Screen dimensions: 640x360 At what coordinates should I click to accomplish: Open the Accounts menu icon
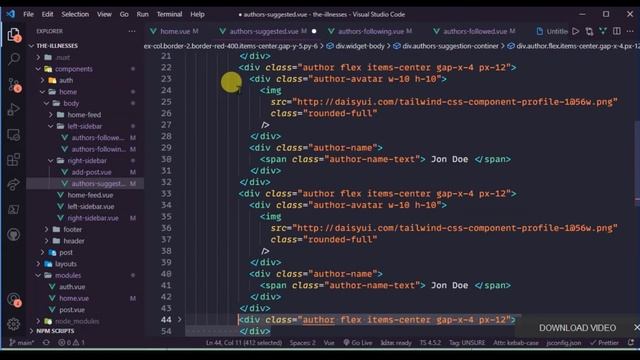coord(13,300)
